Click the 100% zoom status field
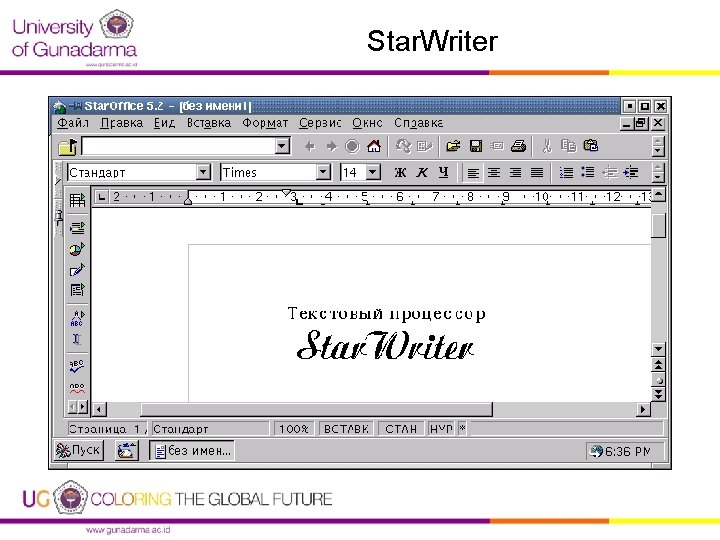 294,429
